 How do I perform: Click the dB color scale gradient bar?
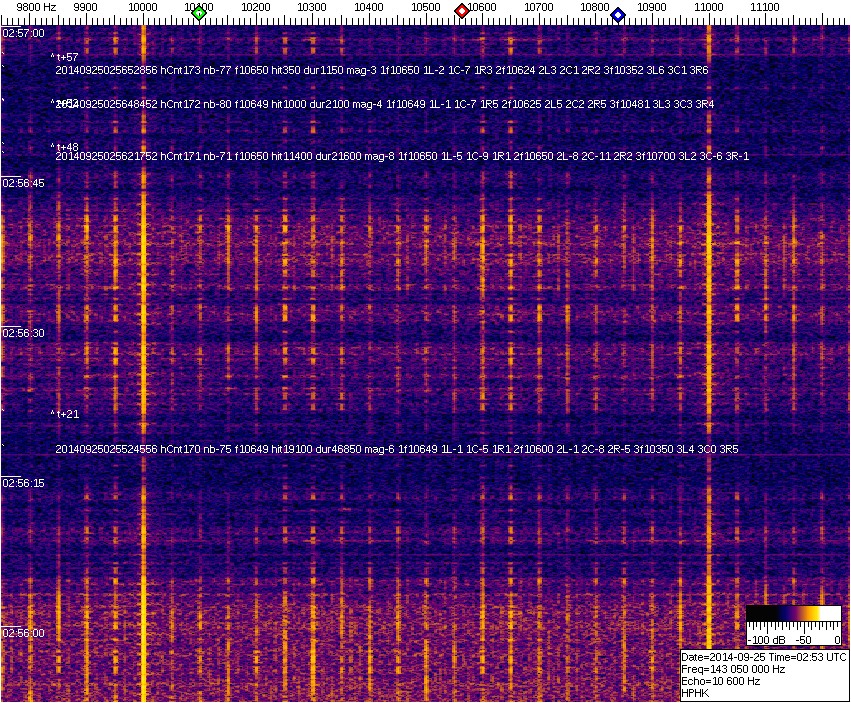(794, 614)
